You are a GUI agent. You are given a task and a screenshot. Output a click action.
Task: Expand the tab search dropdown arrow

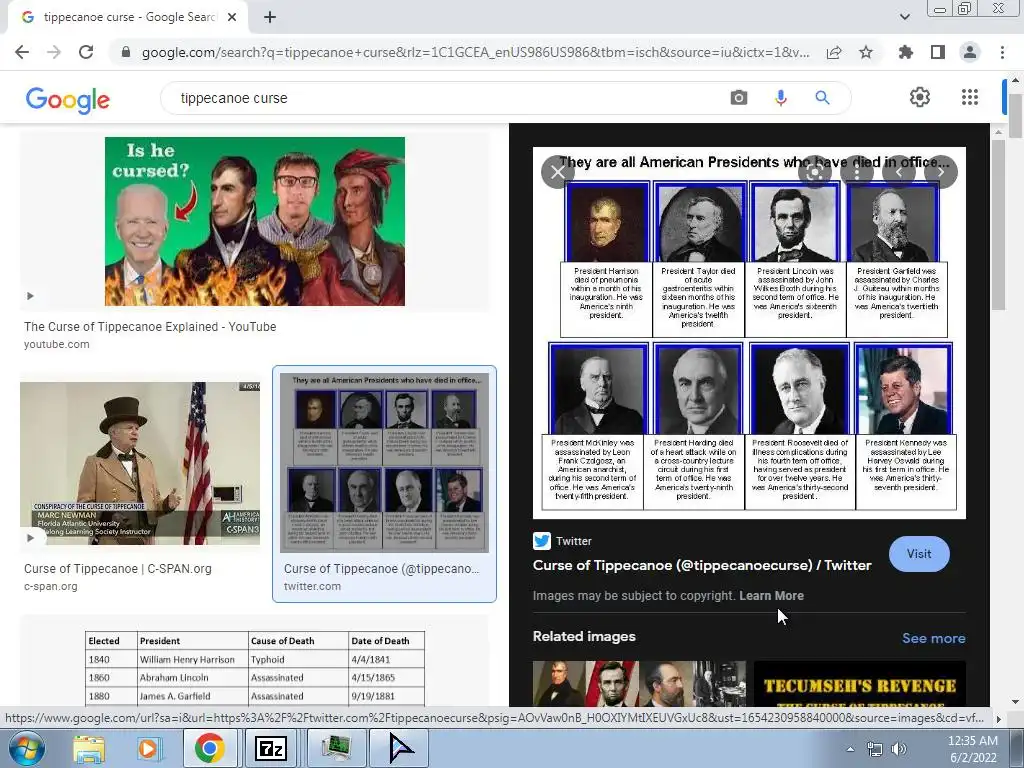pyautogui.click(x=904, y=18)
